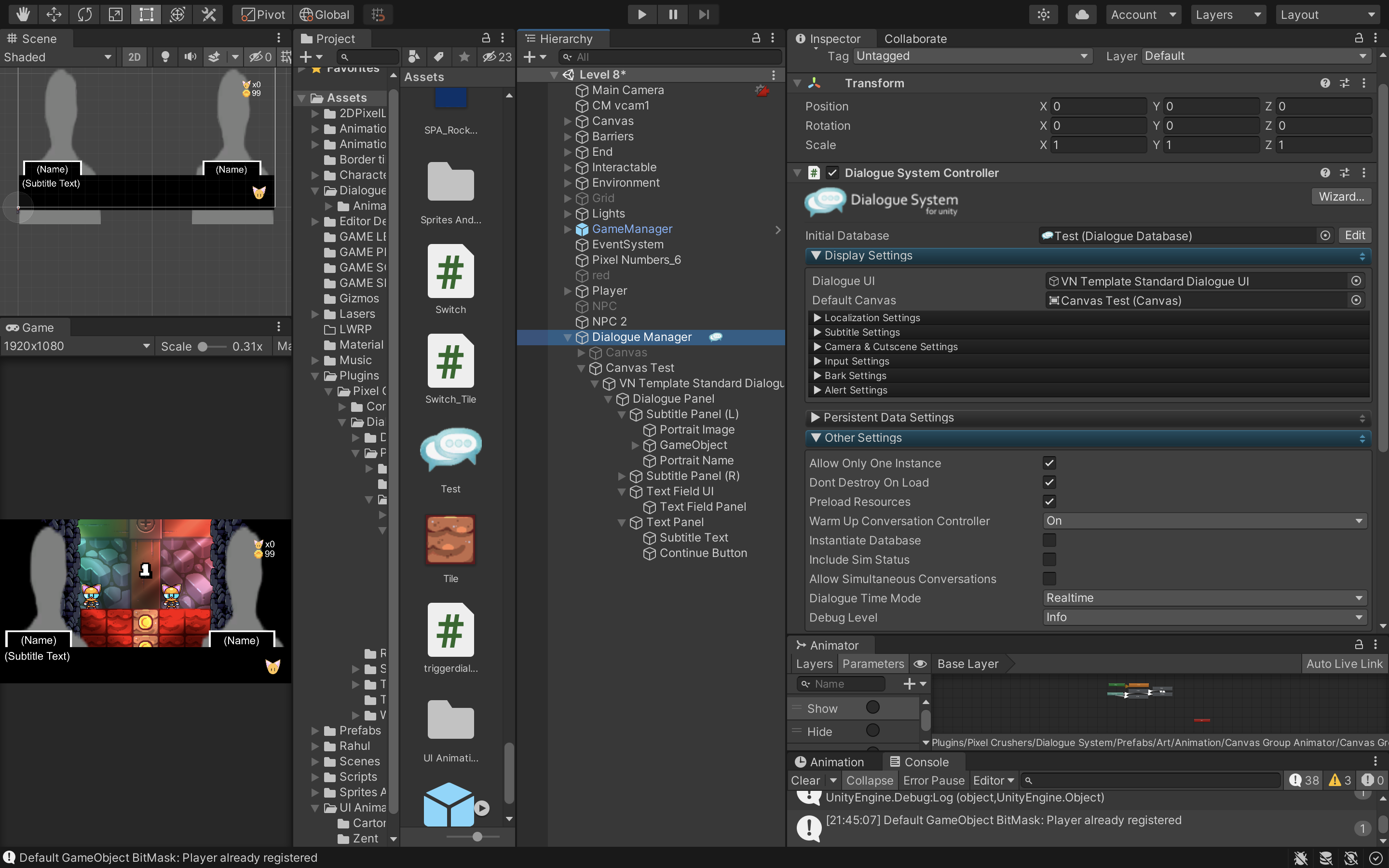Clear the Console log
1389x868 pixels.
click(x=805, y=780)
